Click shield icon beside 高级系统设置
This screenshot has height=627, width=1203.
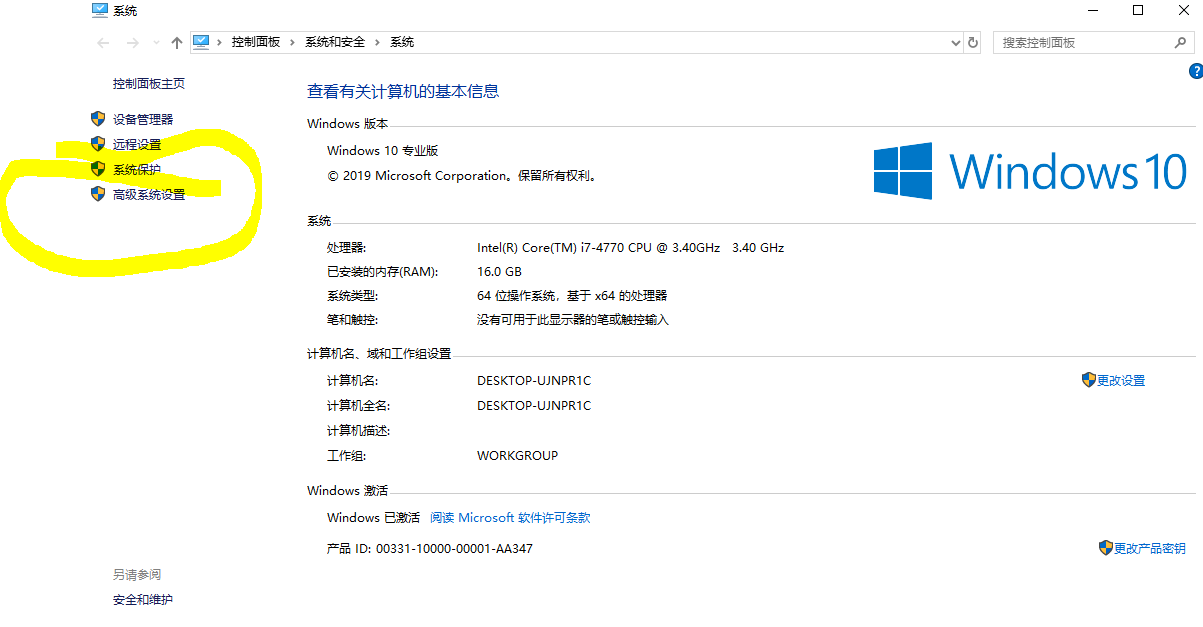pyautogui.click(x=98, y=194)
